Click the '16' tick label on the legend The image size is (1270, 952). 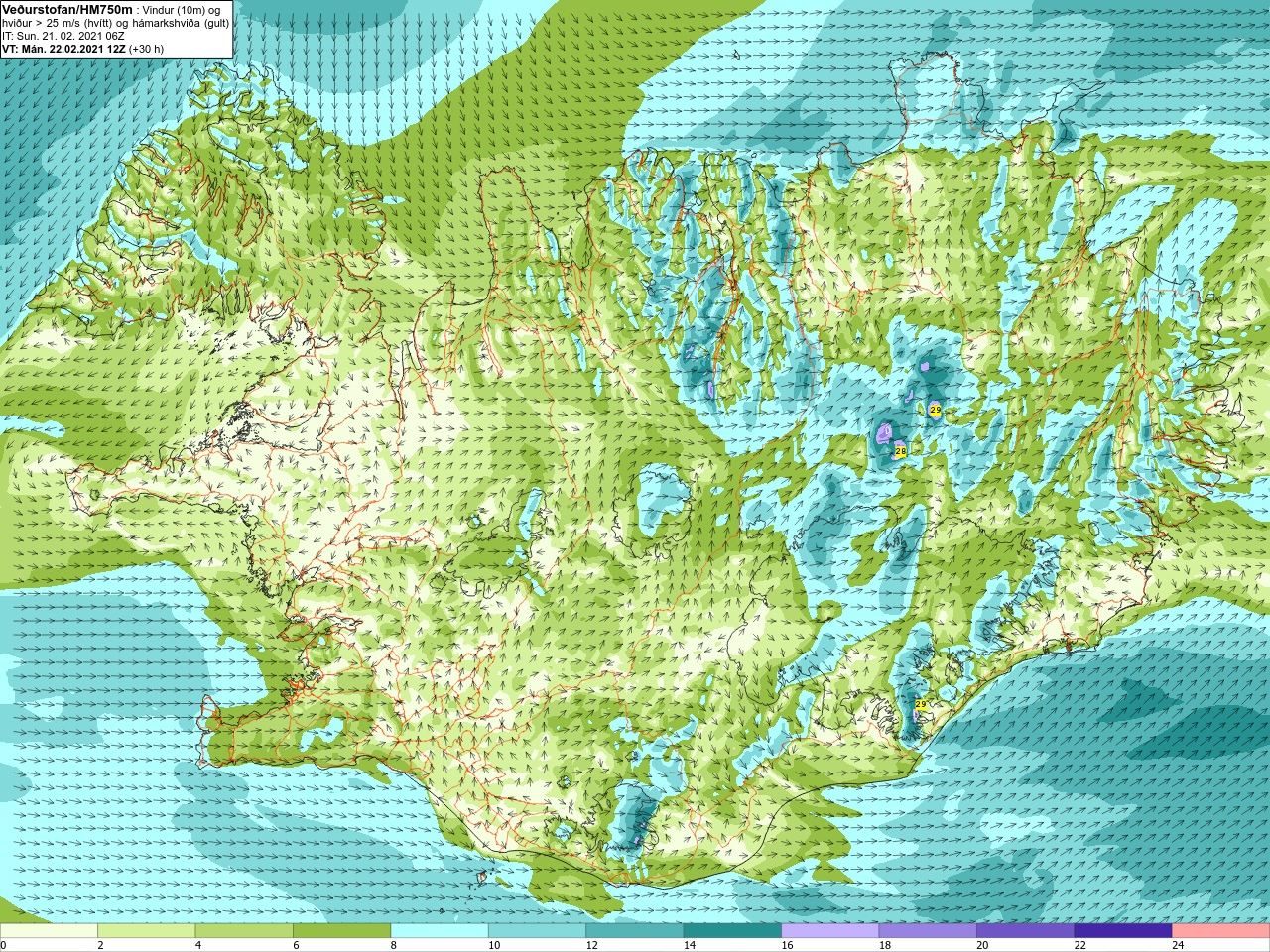788,945
